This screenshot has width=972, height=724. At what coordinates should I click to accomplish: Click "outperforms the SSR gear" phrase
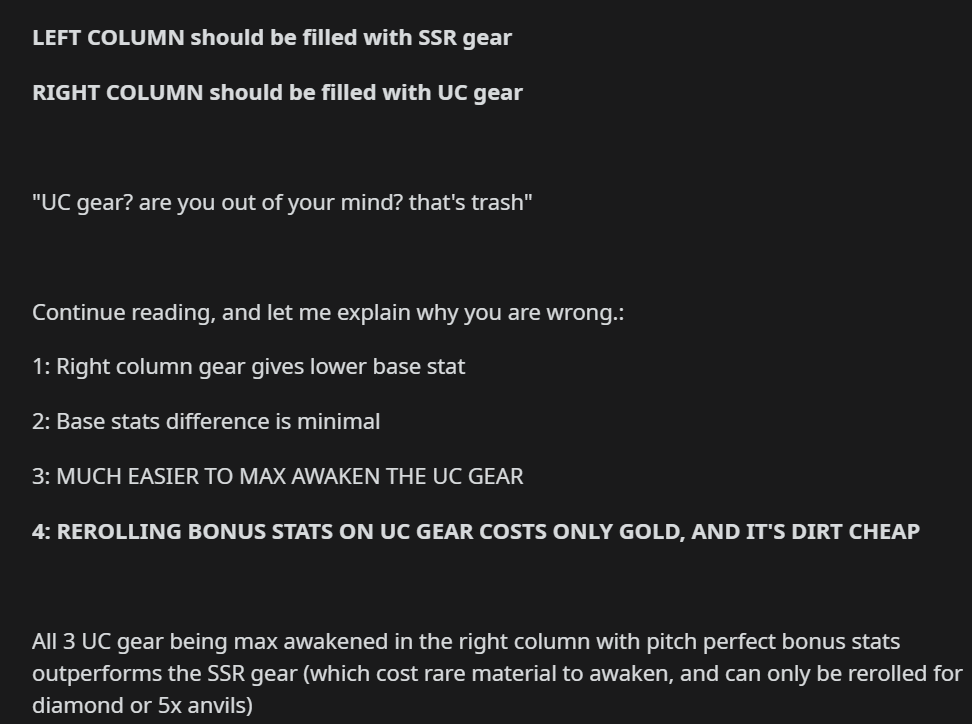pos(165,674)
